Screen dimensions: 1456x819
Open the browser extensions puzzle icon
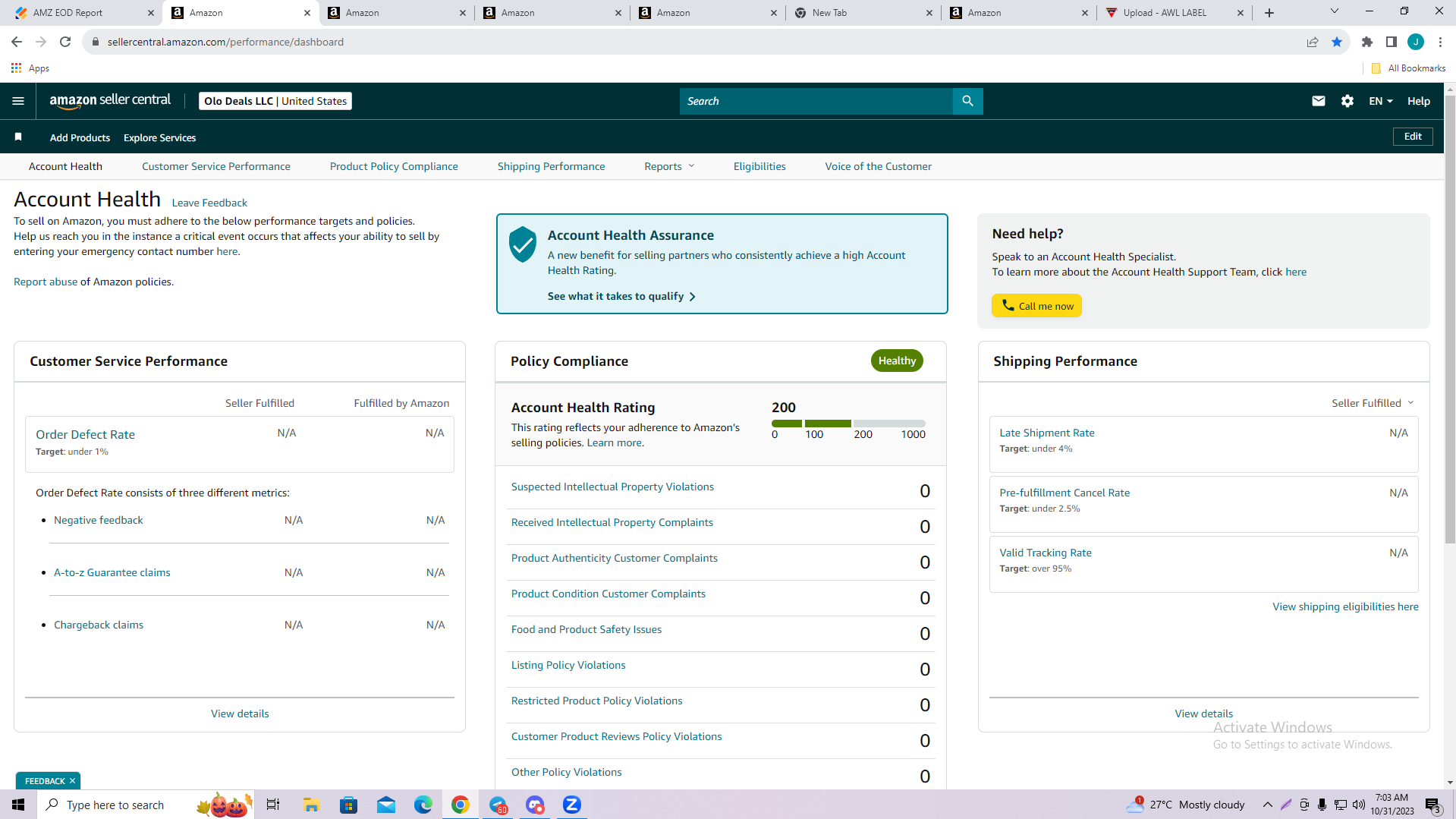1367,42
